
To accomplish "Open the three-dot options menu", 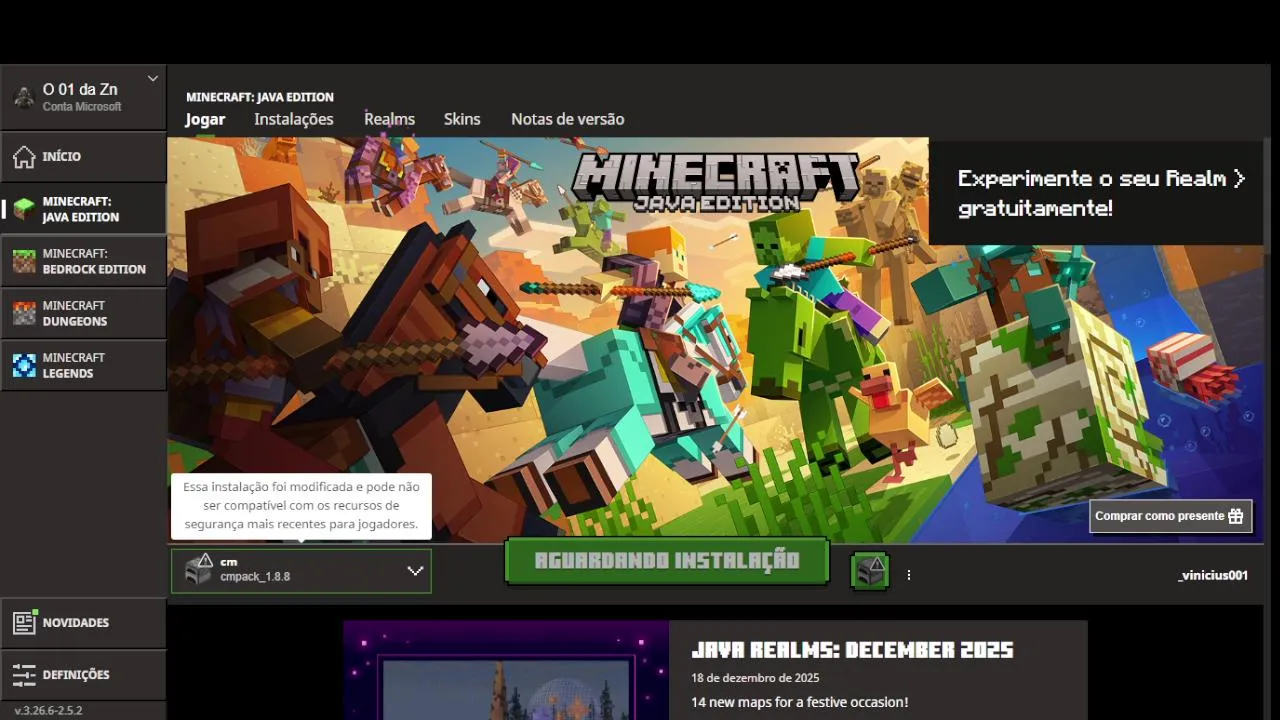I will click(909, 575).
